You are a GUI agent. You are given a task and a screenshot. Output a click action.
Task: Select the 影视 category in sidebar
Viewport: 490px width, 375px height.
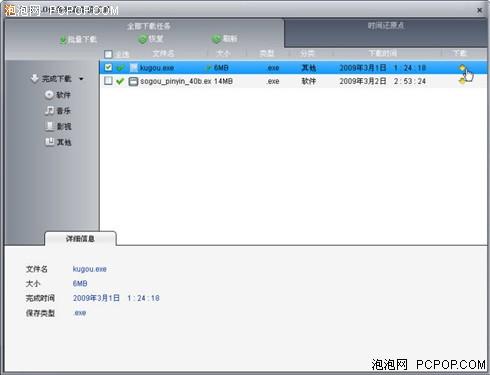tap(64, 126)
